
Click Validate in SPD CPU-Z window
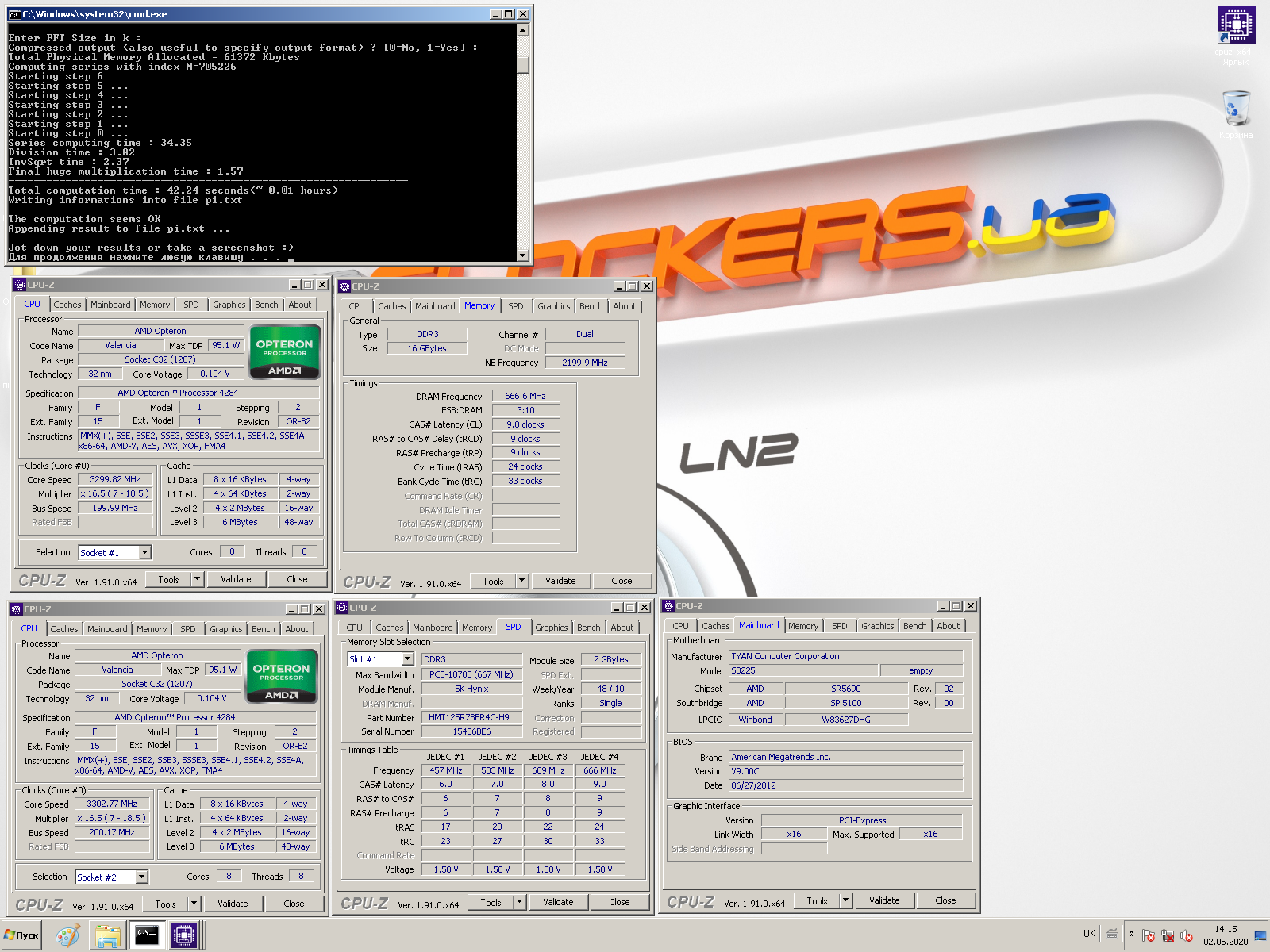(558, 902)
